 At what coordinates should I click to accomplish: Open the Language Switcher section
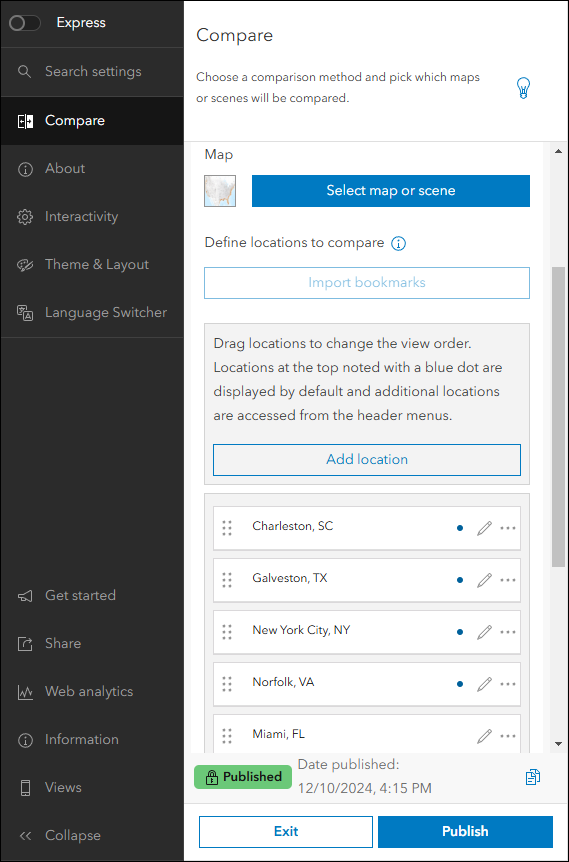[x=92, y=313]
